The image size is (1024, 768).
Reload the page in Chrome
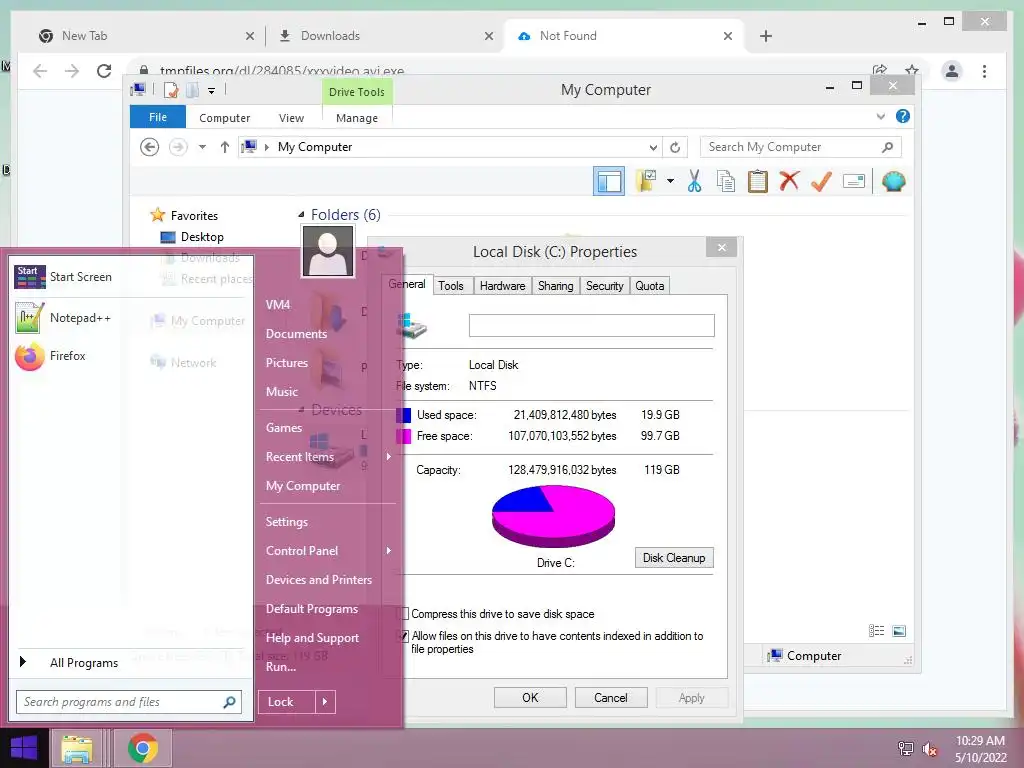(104, 71)
